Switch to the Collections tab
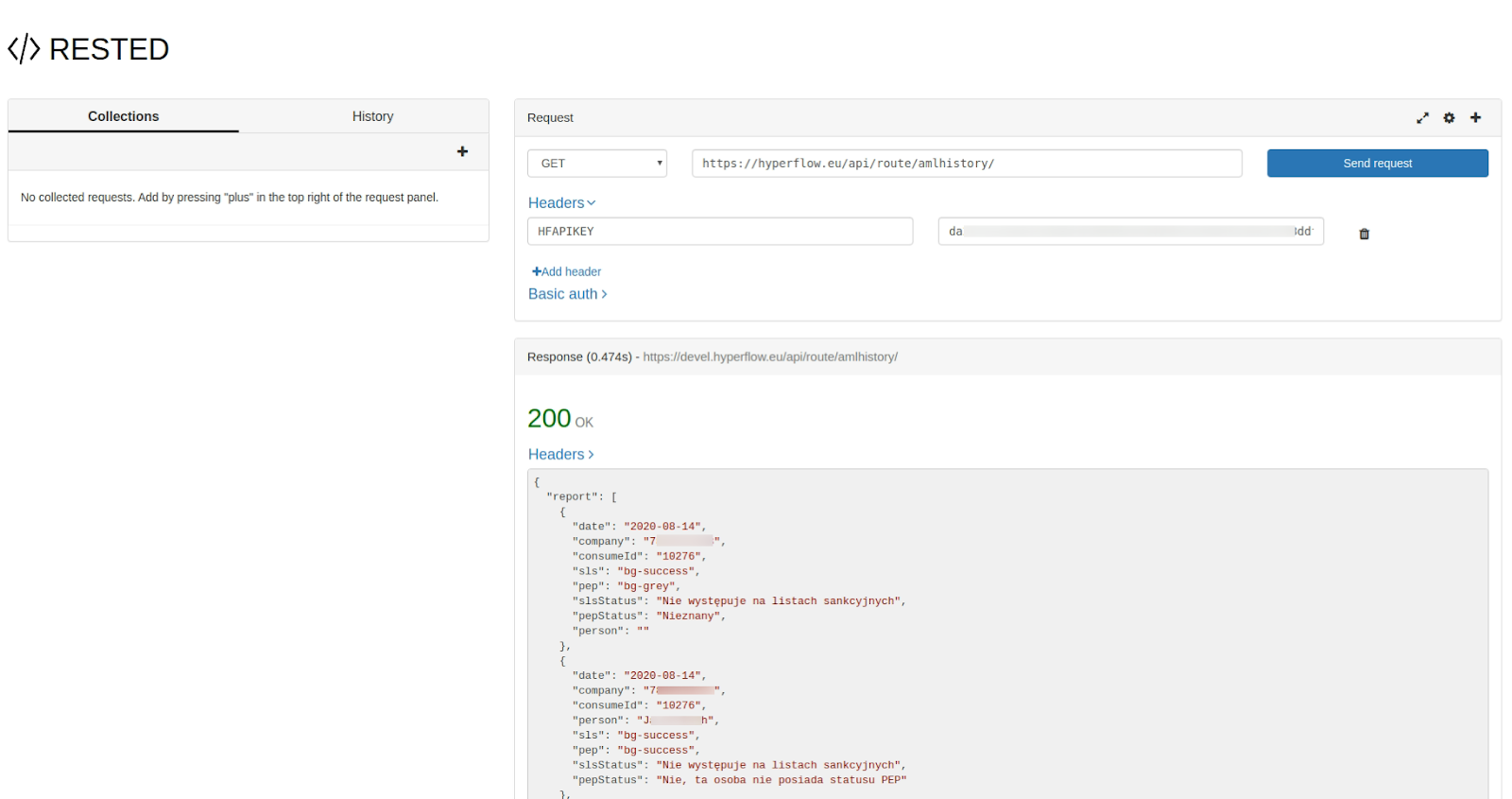The width and height of the screenshot is (1512, 799). 124,116
